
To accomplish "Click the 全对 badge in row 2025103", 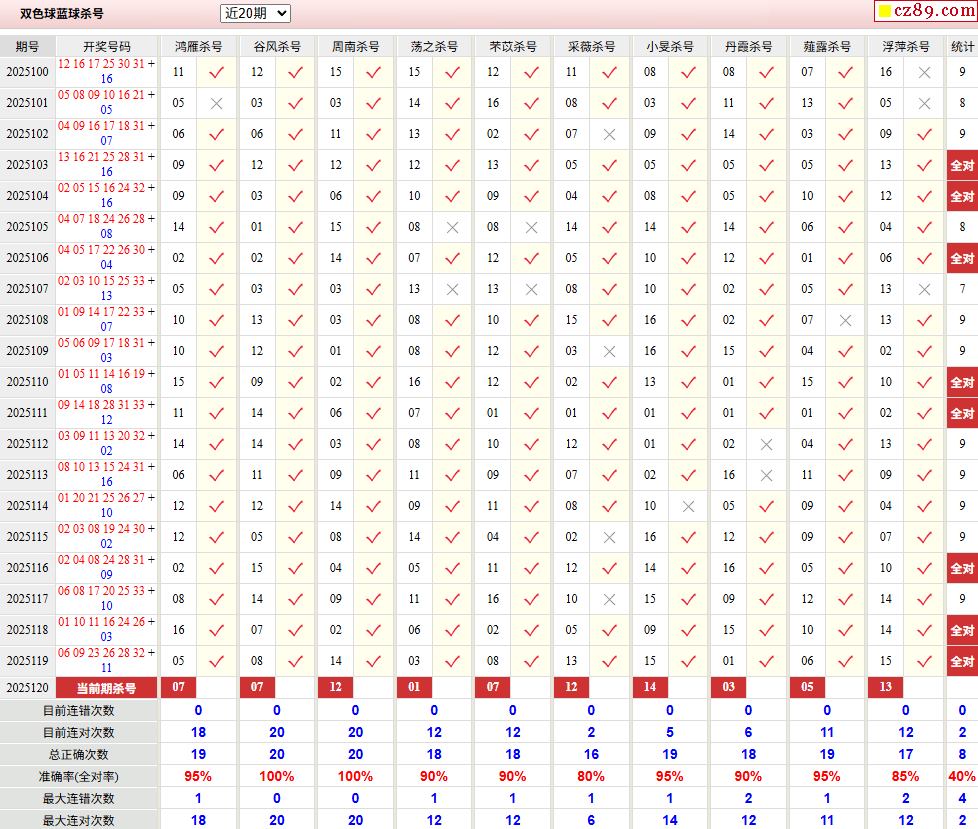I will (x=962, y=165).
